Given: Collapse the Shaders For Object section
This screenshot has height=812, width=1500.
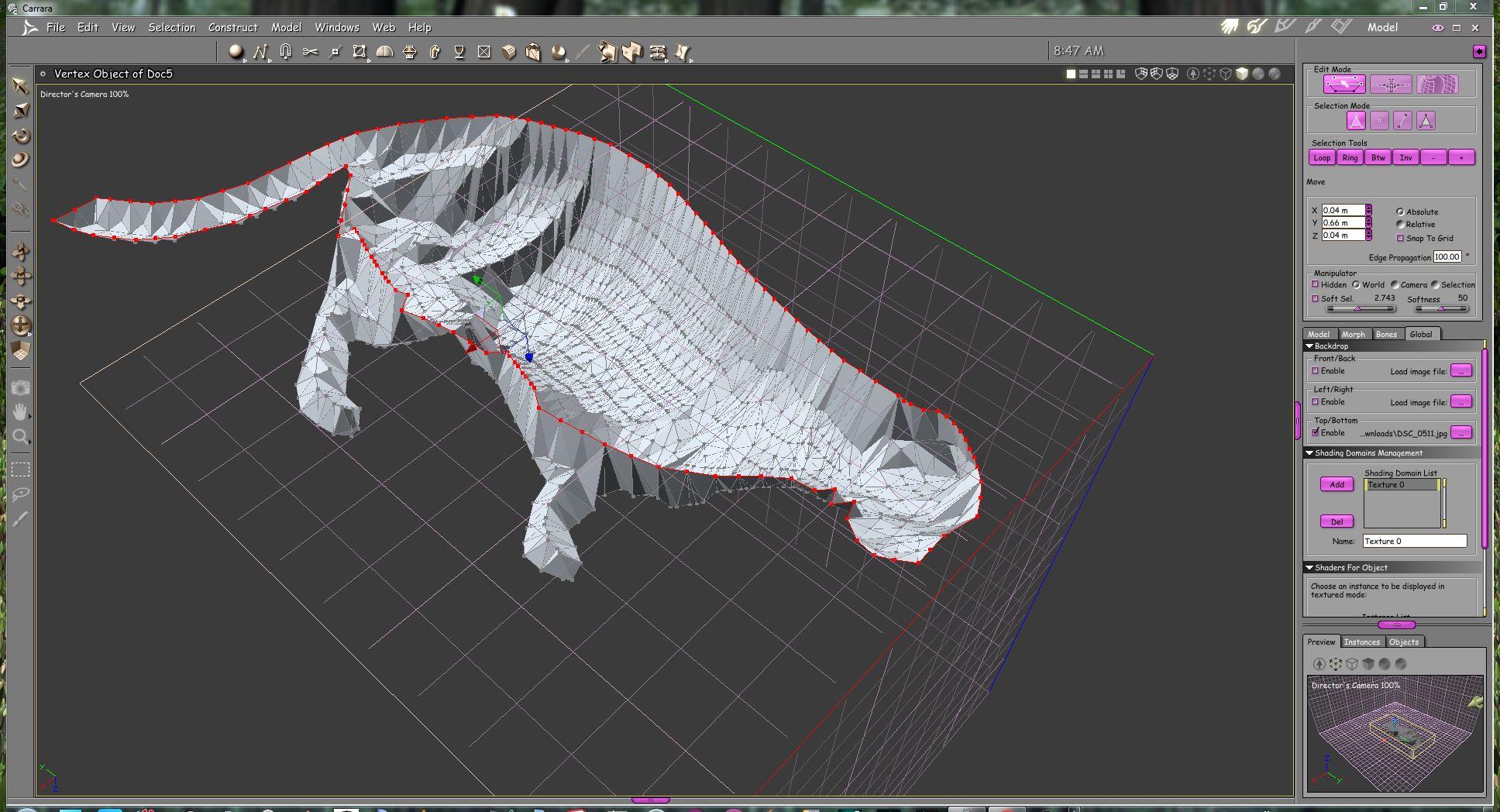Looking at the screenshot, I should tap(1309, 568).
